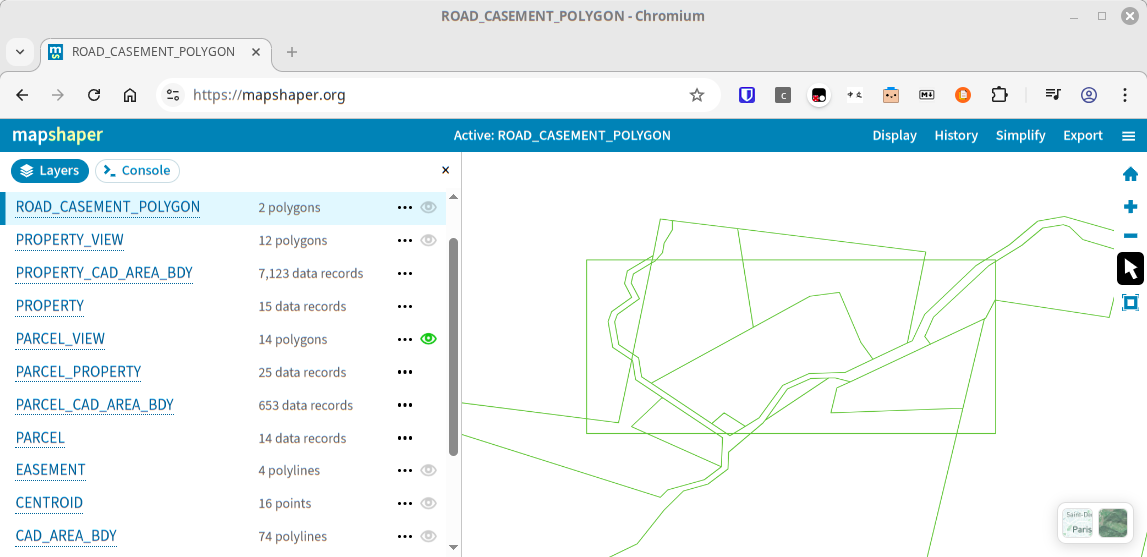Viewport: 1147px width, 557px height.
Task: Select the PARCEL_PROPERTY layer name
Action: [x=78, y=372]
